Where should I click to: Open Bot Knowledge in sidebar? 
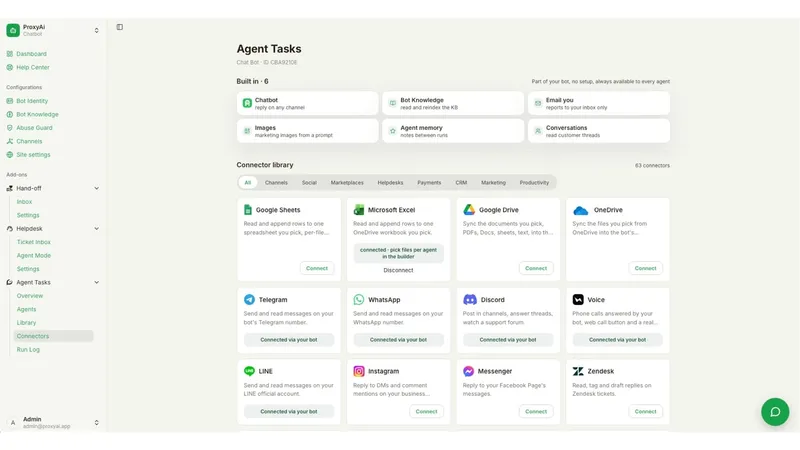(x=37, y=114)
